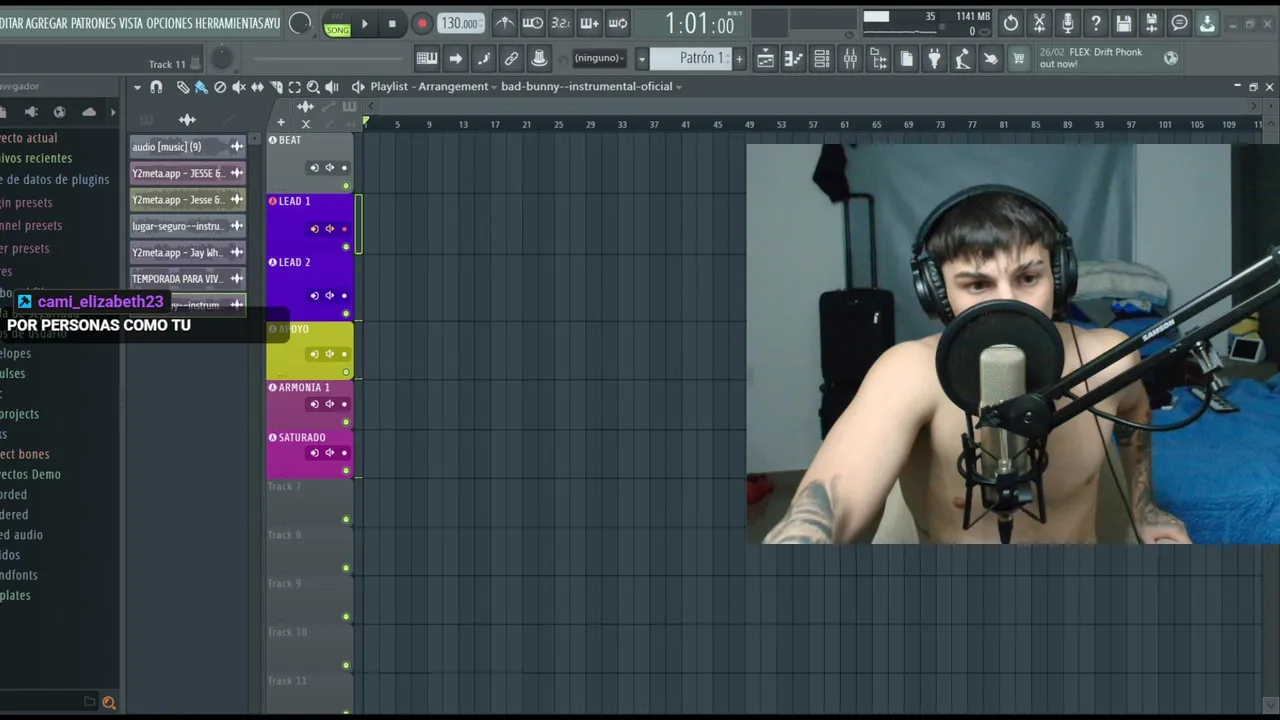Screen dimensions: 1280x720
Task: Save the project with floppy icon
Action: click(1123, 23)
